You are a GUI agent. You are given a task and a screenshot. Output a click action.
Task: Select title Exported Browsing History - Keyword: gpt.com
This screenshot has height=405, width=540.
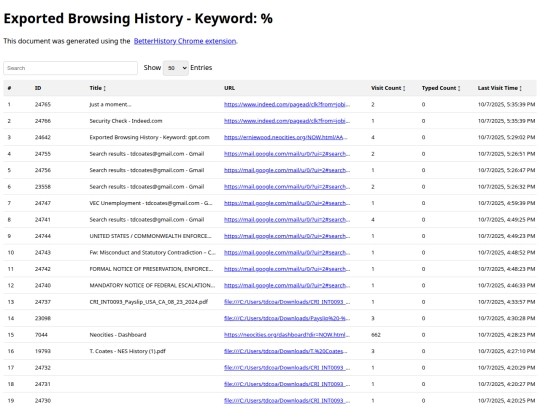point(149,137)
